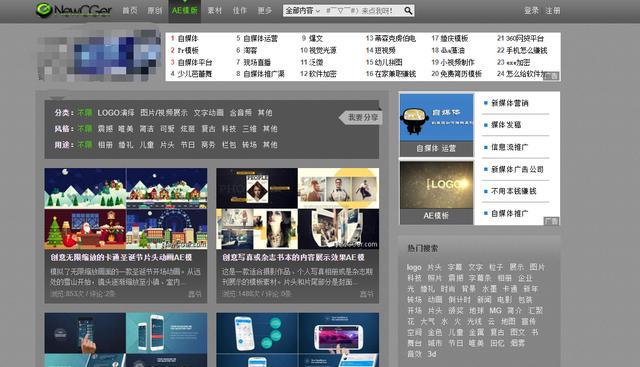Click the 我要分享 share button
Image resolution: width=640 pixels, height=367 pixels.
[x=361, y=118]
